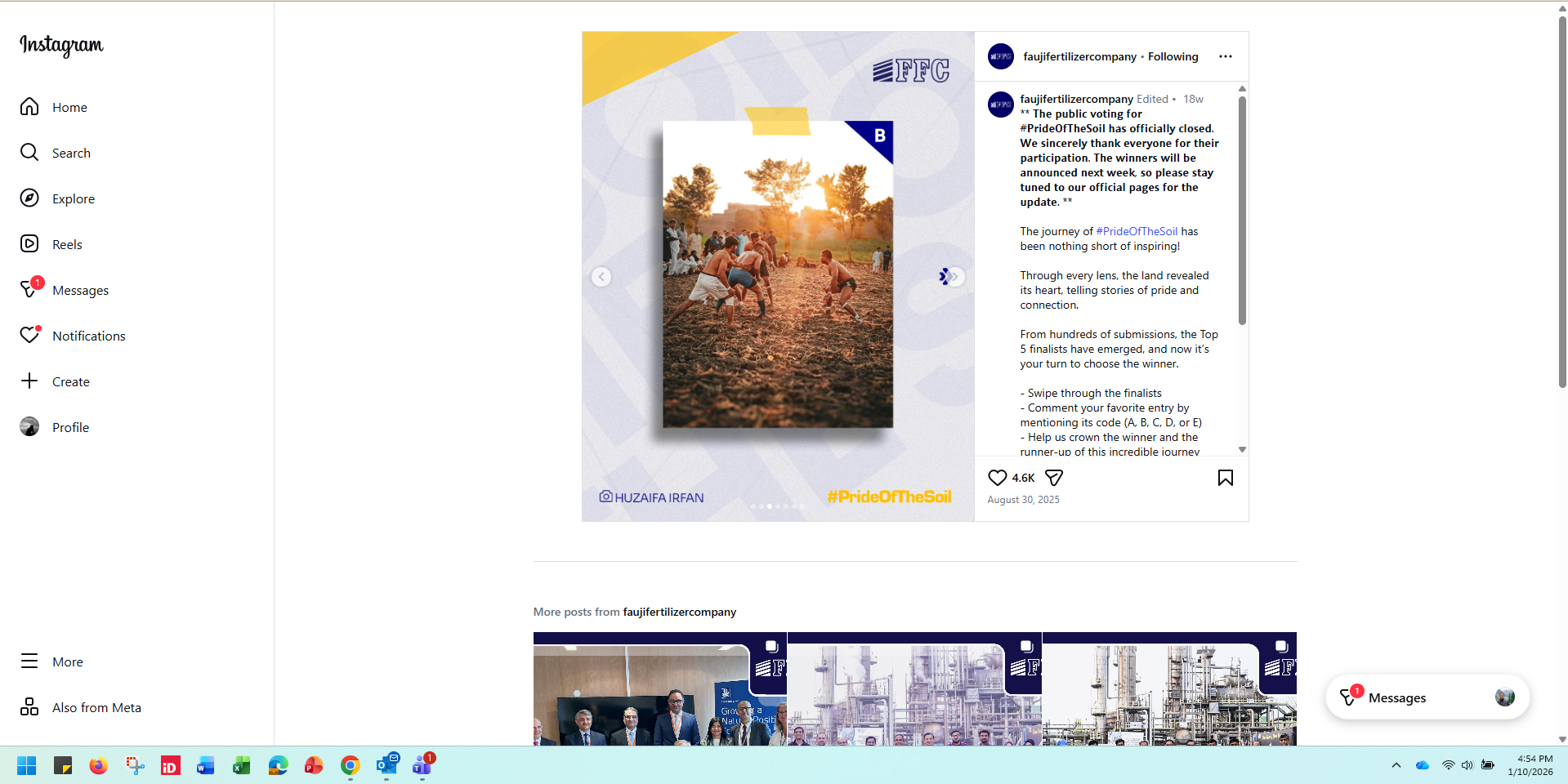View the 4.6K likes count

click(1023, 478)
